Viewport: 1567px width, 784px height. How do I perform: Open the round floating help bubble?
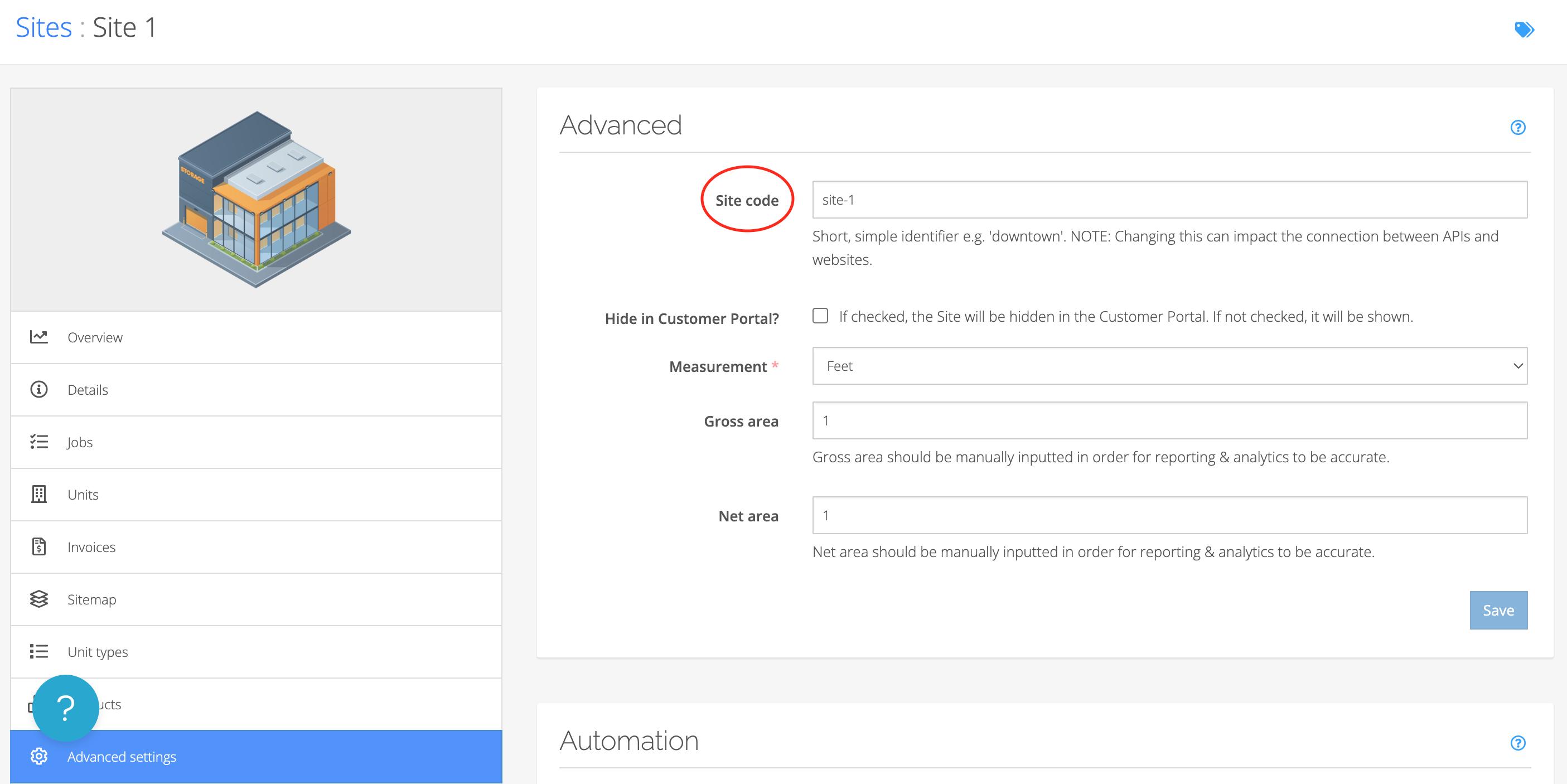(66, 708)
